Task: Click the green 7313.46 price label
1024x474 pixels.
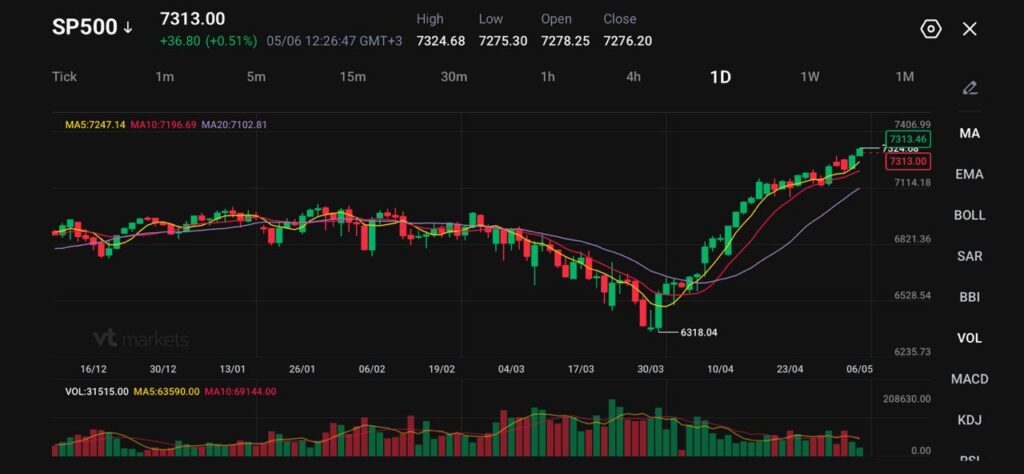Action: (x=908, y=139)
